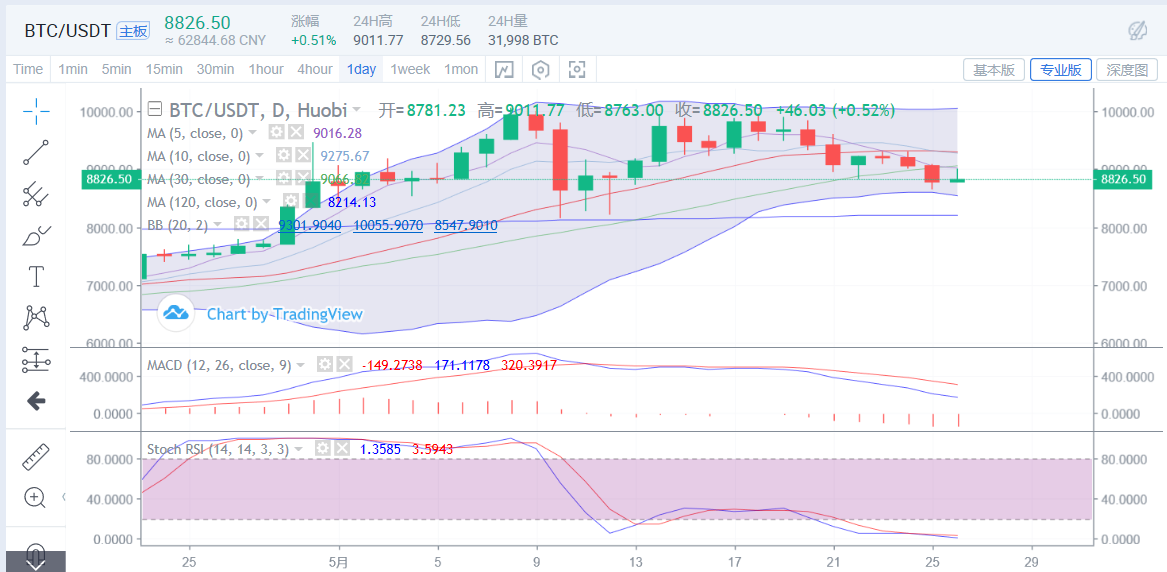The image size is (1167, 572).
Task: Open Chart by TradingView link
Action: pos(285,314)
